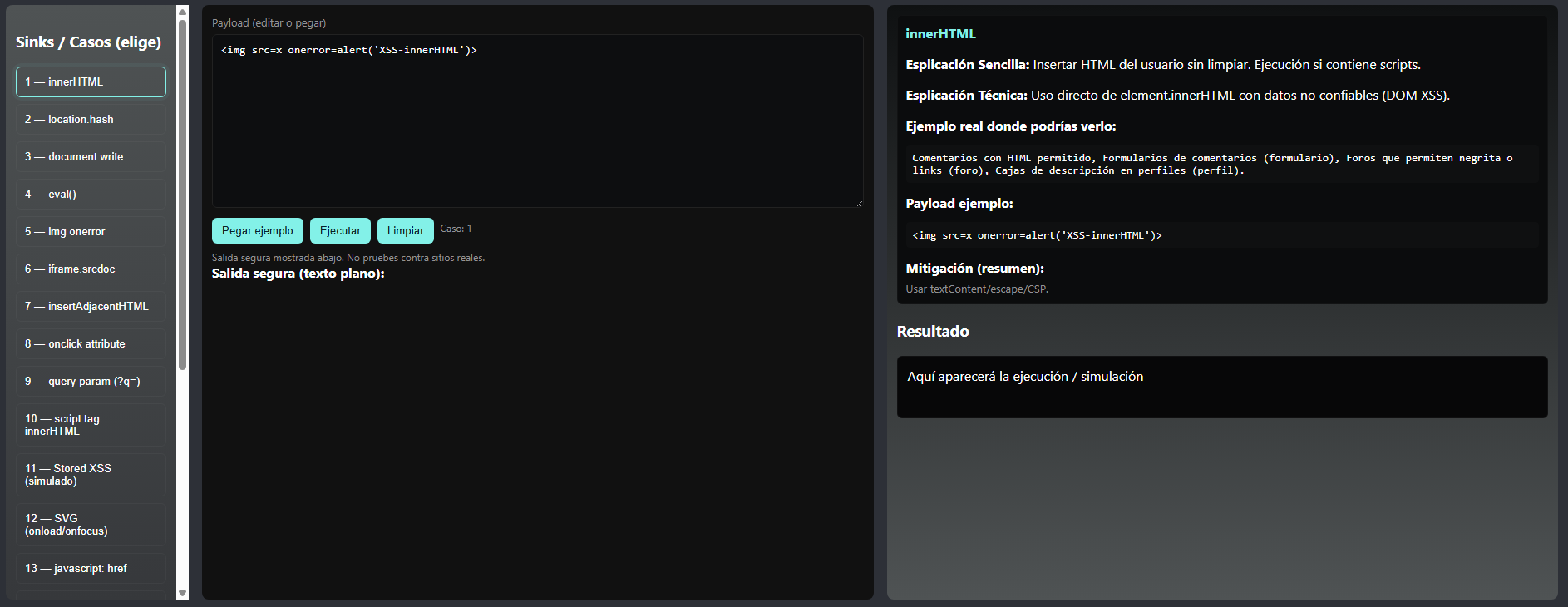Pick the 5 — img onerror case

click(x=91, y=231)
